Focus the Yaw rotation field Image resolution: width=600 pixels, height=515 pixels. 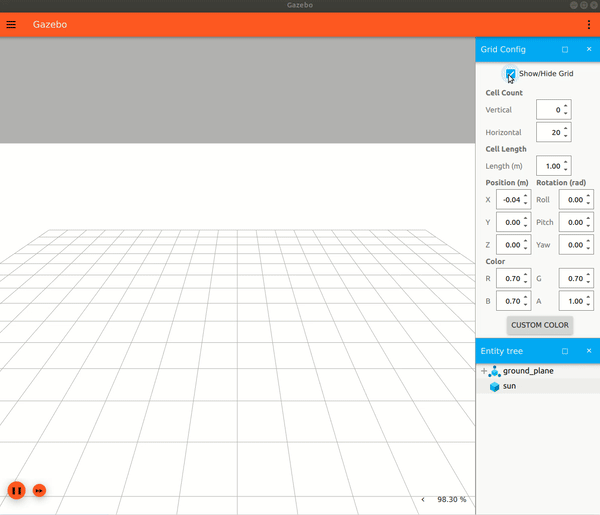tap(576, 245)
